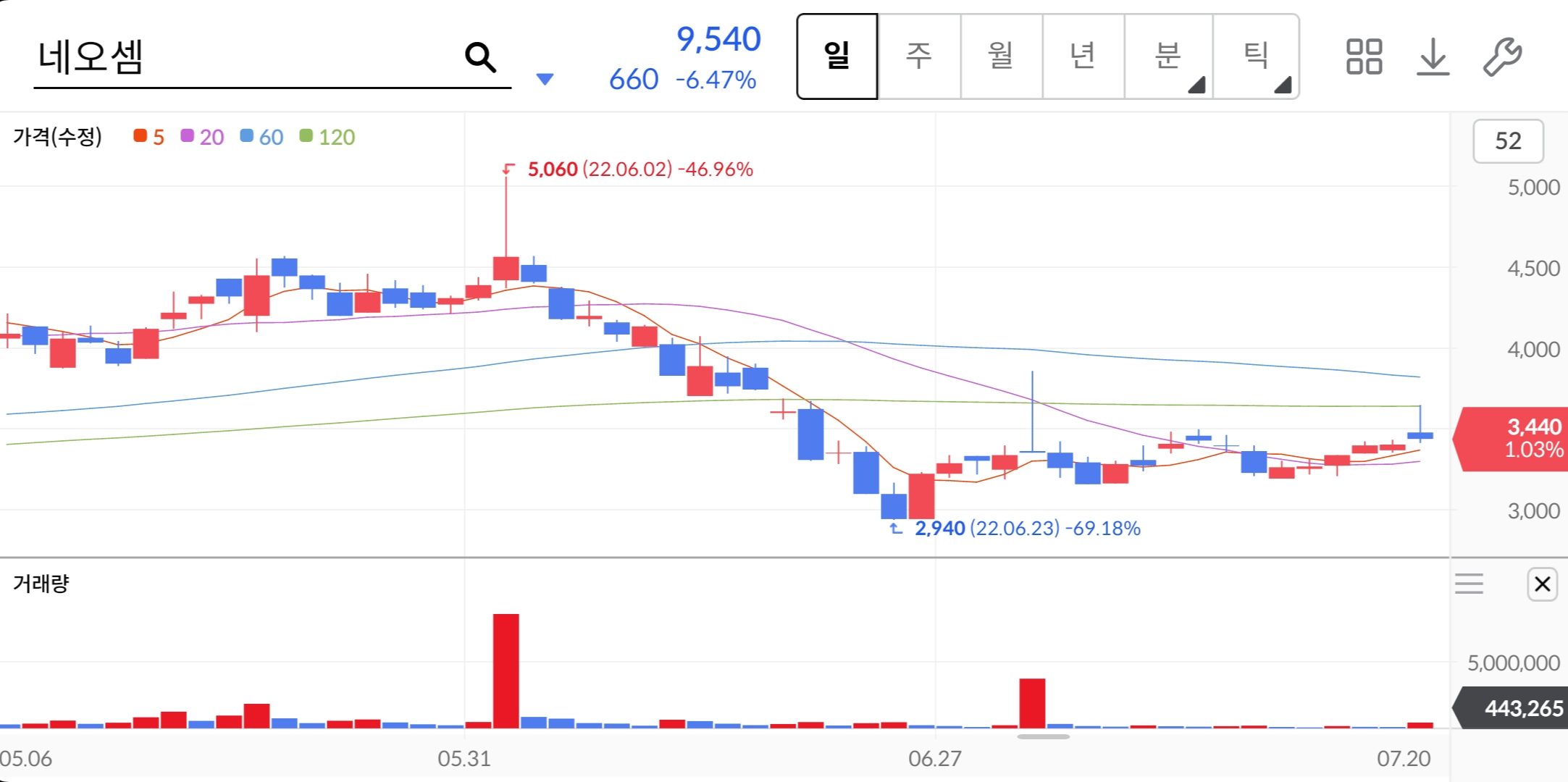Image resolution: width=1568 pixels, height=782 pixels.
Task: Select the 년 yearly chart button
Action: point(1083,56)
